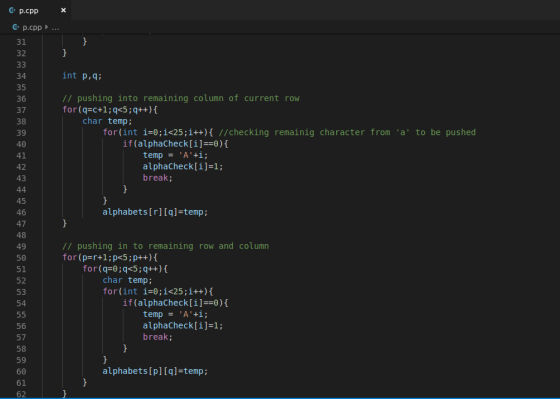
Task: Click 'for(q=0;q<5;q++){' on line 51
Action: pos(125,269)
